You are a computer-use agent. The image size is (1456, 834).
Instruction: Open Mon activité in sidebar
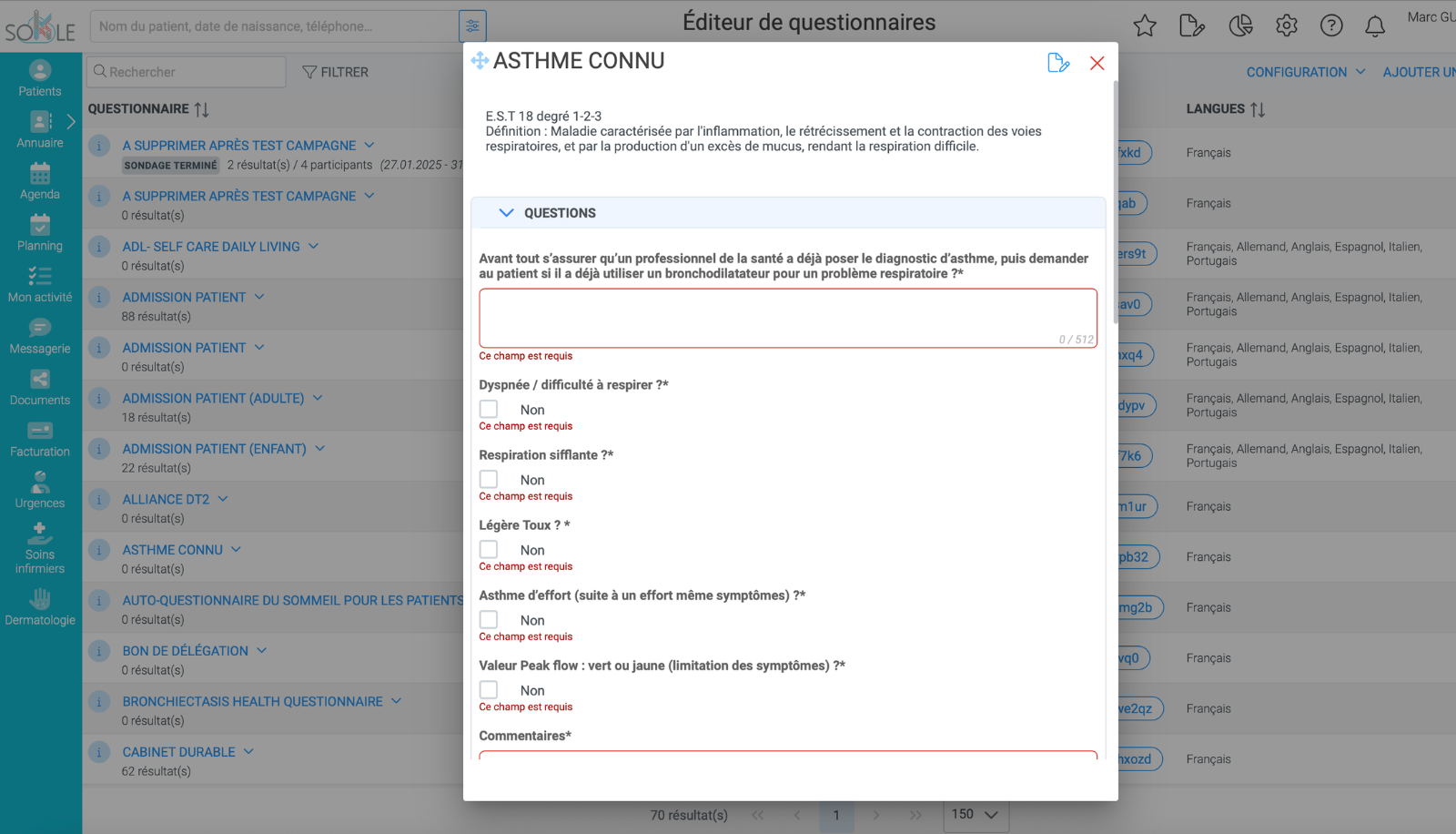[x=40, y=284]
